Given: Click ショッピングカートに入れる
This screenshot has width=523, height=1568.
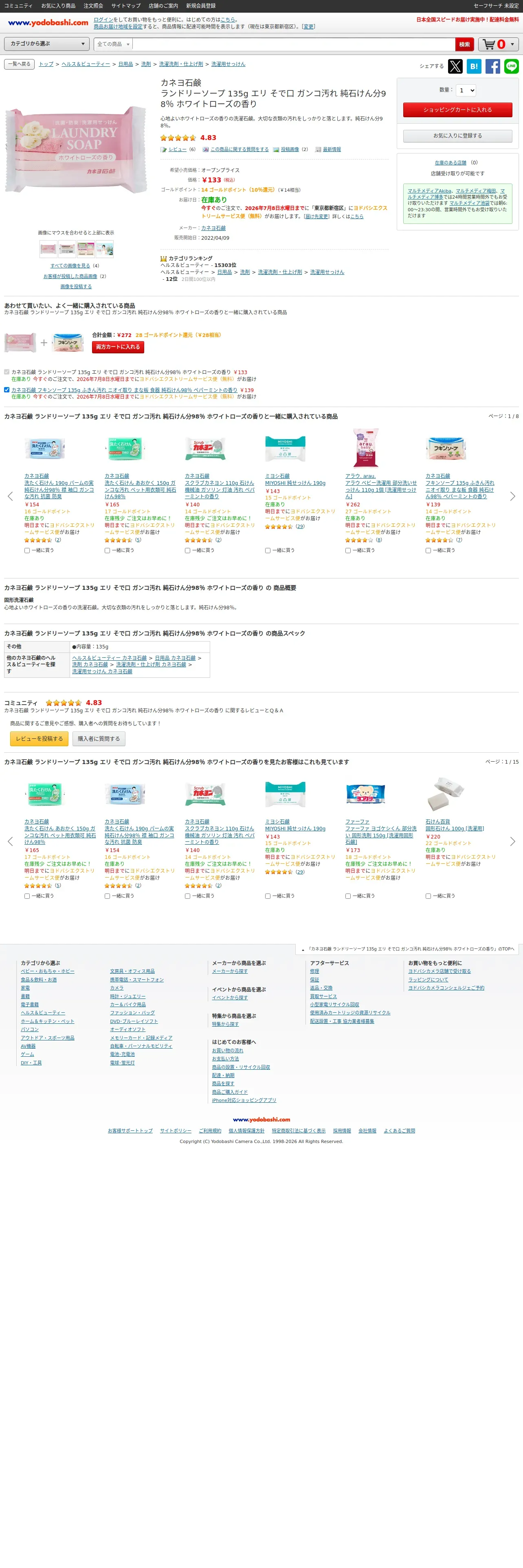Looking at the screenshot, I should click(x=457, y=109).
